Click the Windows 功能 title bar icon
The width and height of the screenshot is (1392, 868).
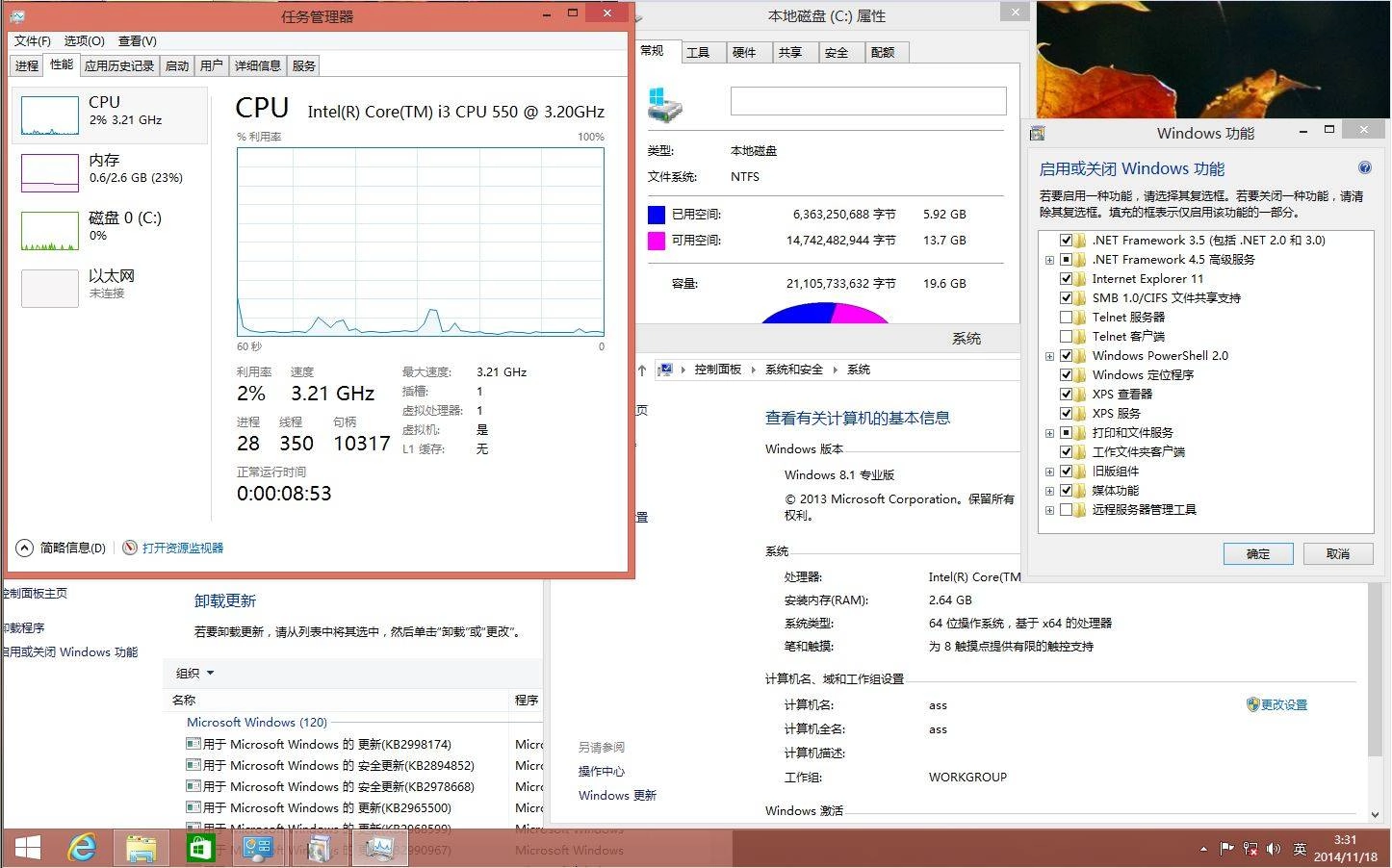pyautogui.click(x=1038, y=133)
